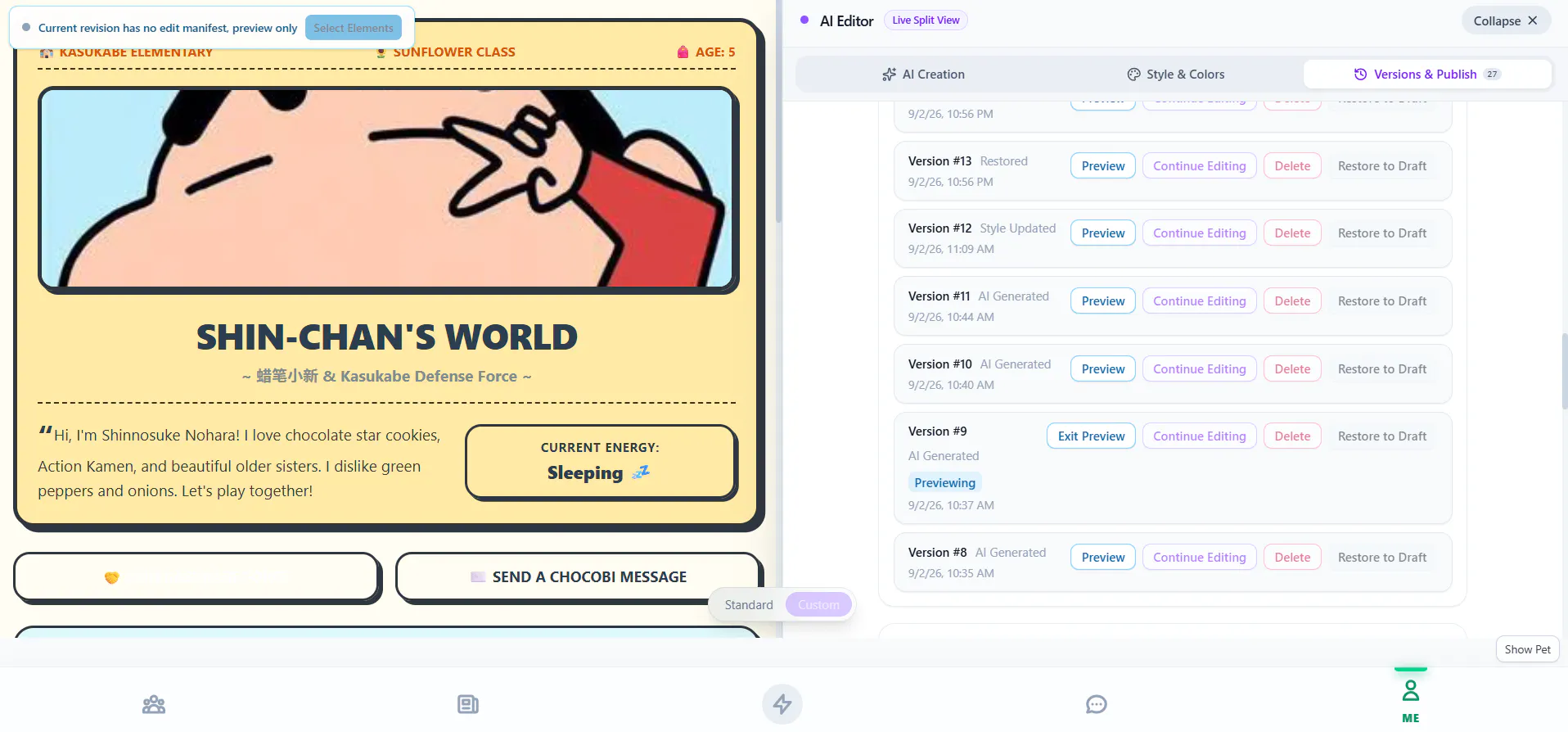This screenshot has height=732, width=1568.
Task: Delete Version #11
Action: [1292, 301]
